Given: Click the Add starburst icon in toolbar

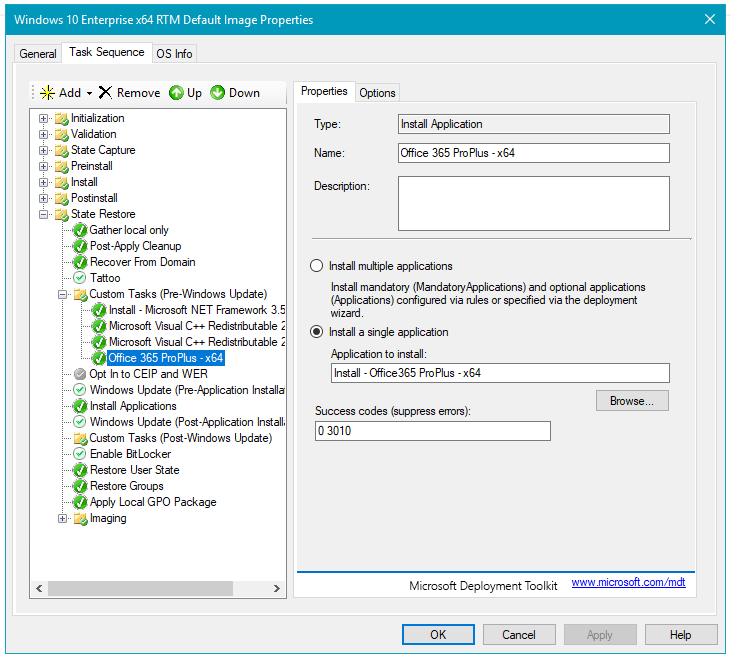Looking at the screenshot, I should 46,92.
